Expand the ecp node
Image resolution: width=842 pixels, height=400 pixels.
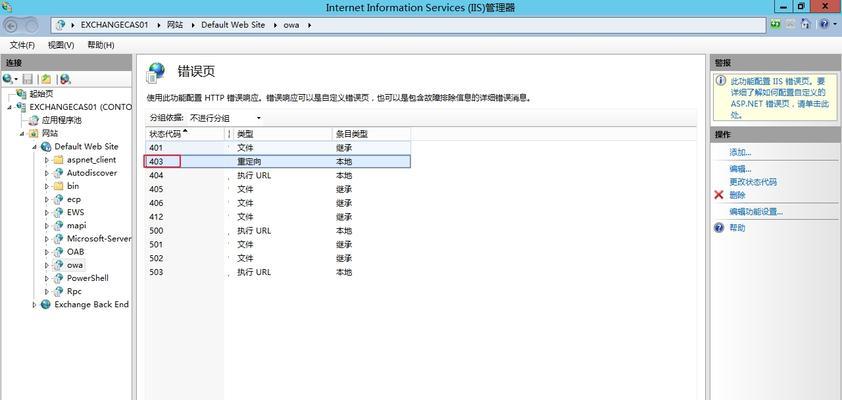[x=47, y=199]
